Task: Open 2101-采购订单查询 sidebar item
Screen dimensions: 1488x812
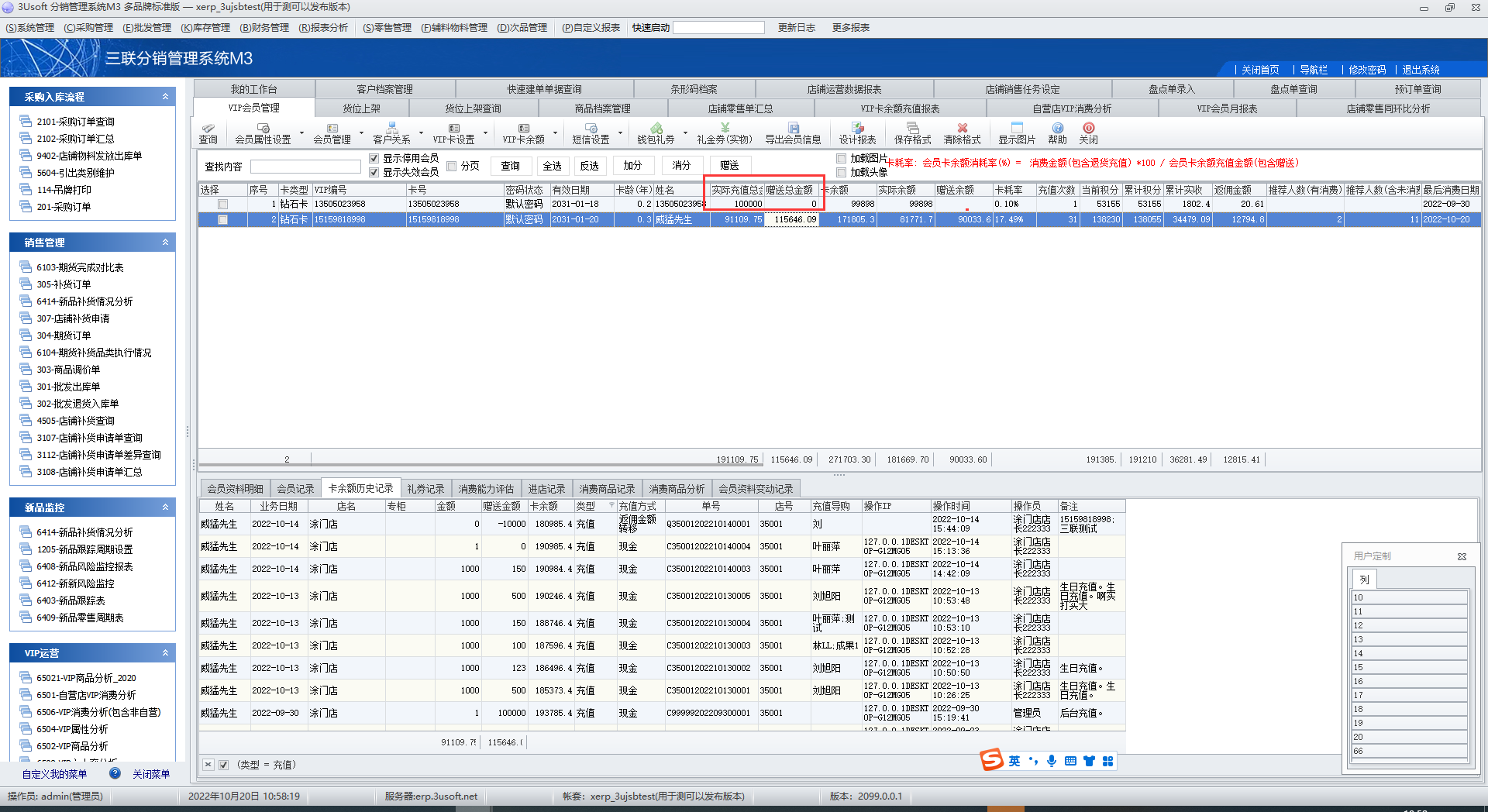Action: 75,122
